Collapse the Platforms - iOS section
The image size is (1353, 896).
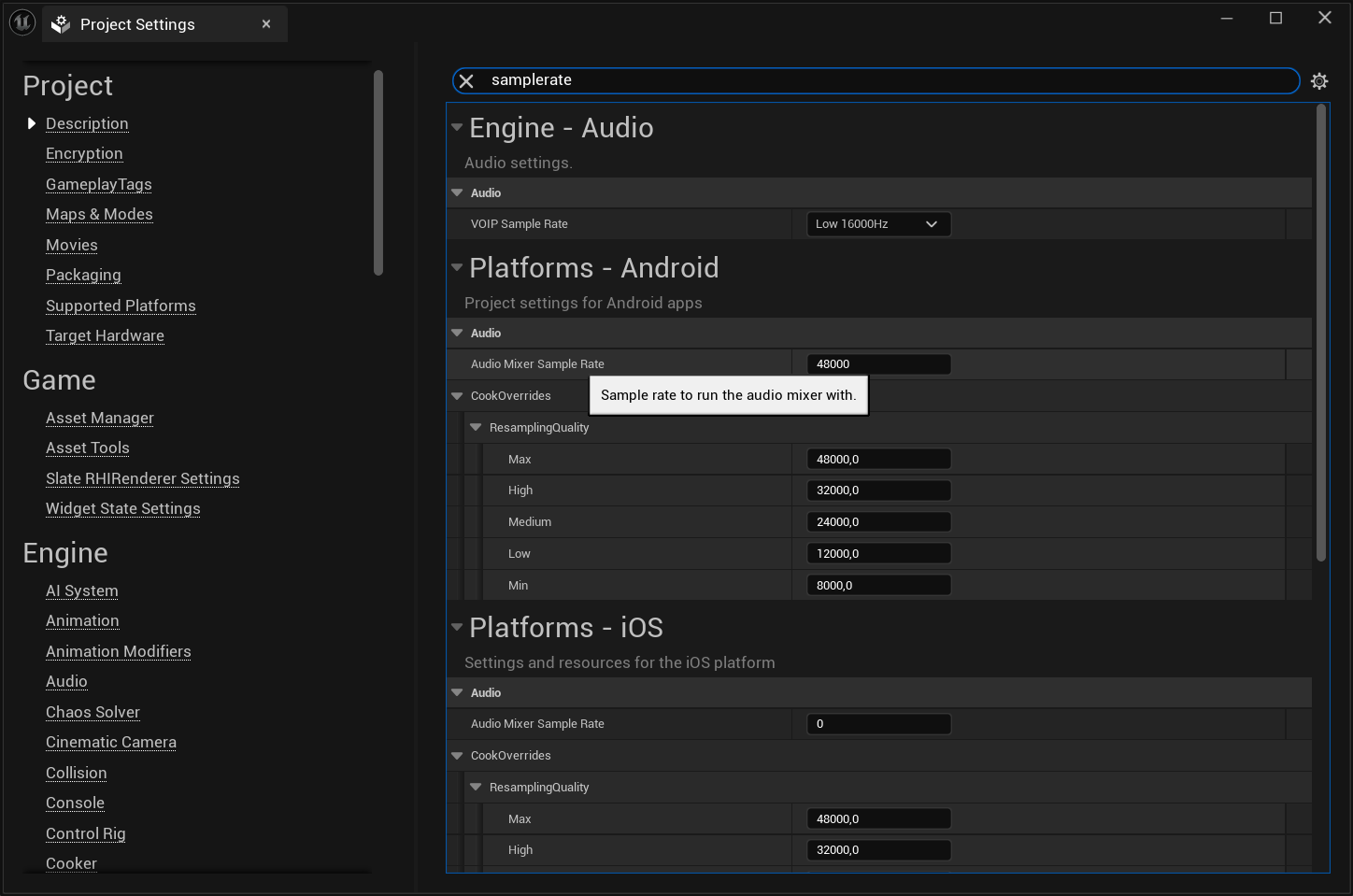click(x=457, y=627)
